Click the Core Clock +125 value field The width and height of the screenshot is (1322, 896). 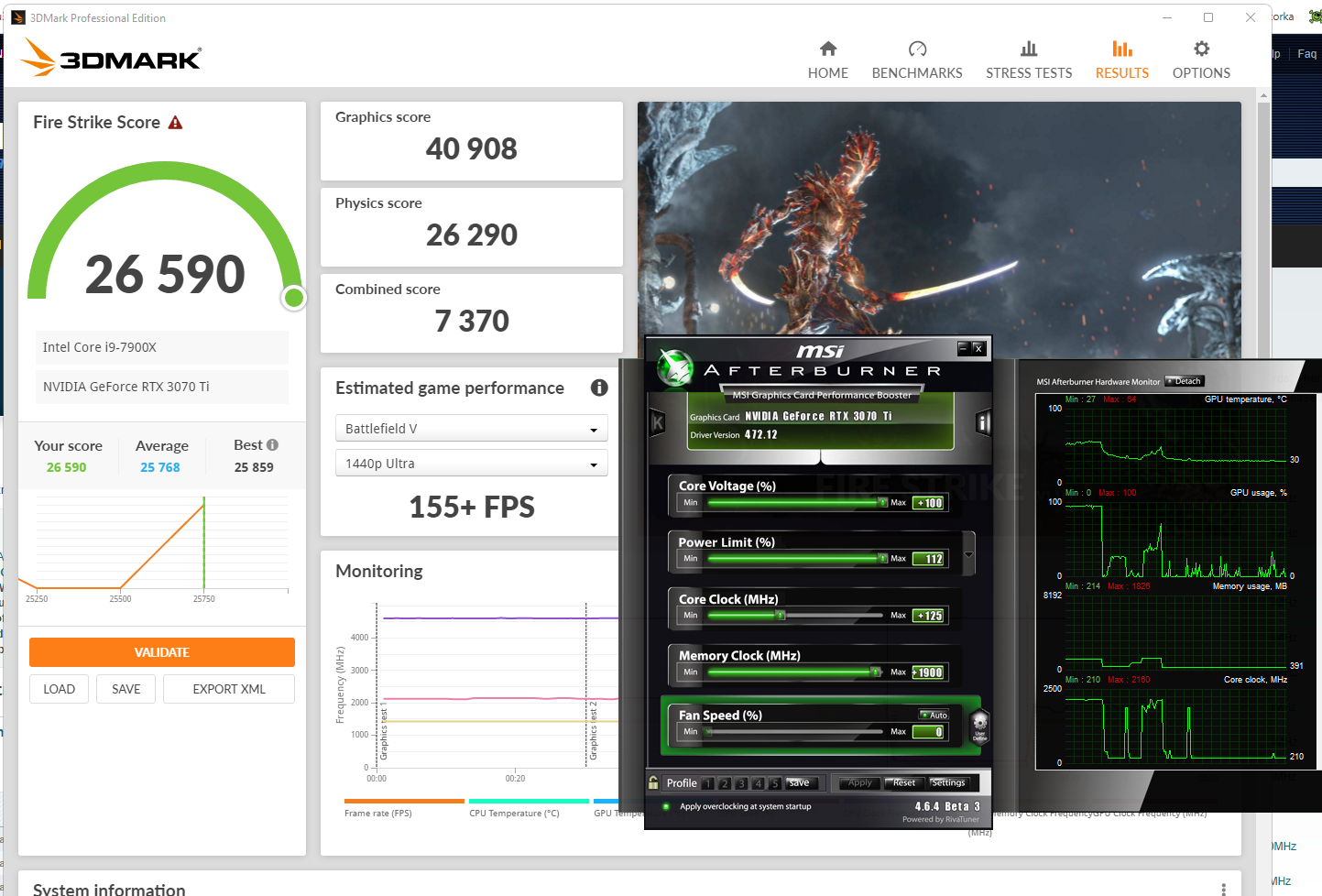(x=930, y=616)
